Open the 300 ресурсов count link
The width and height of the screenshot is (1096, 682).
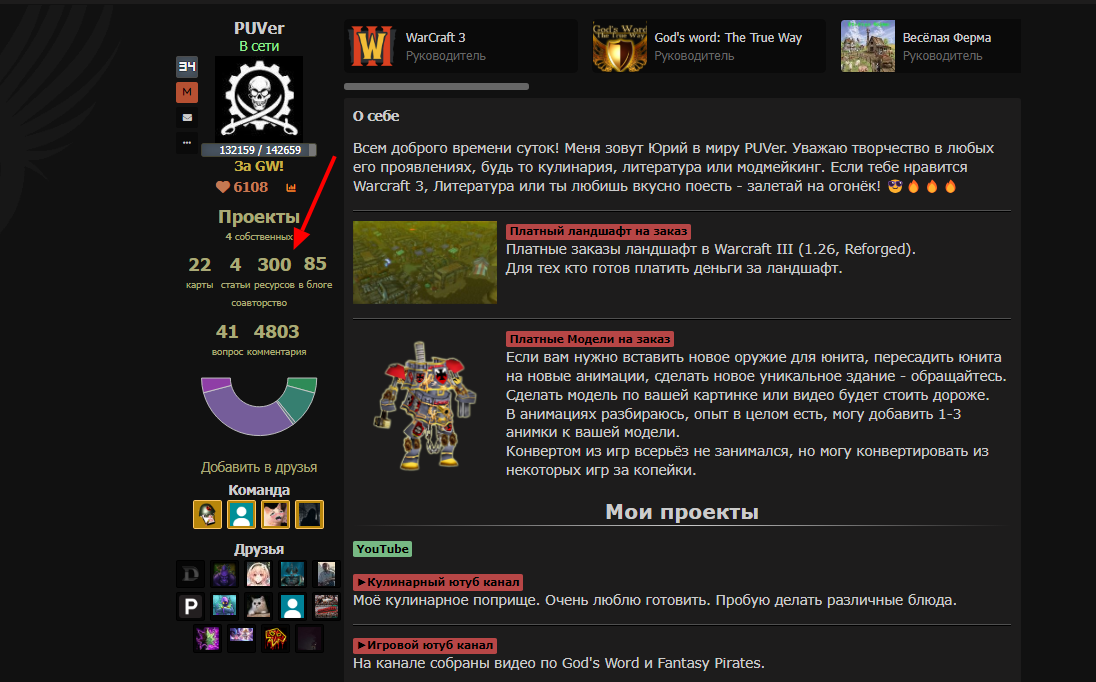click(x=274, y=273)
